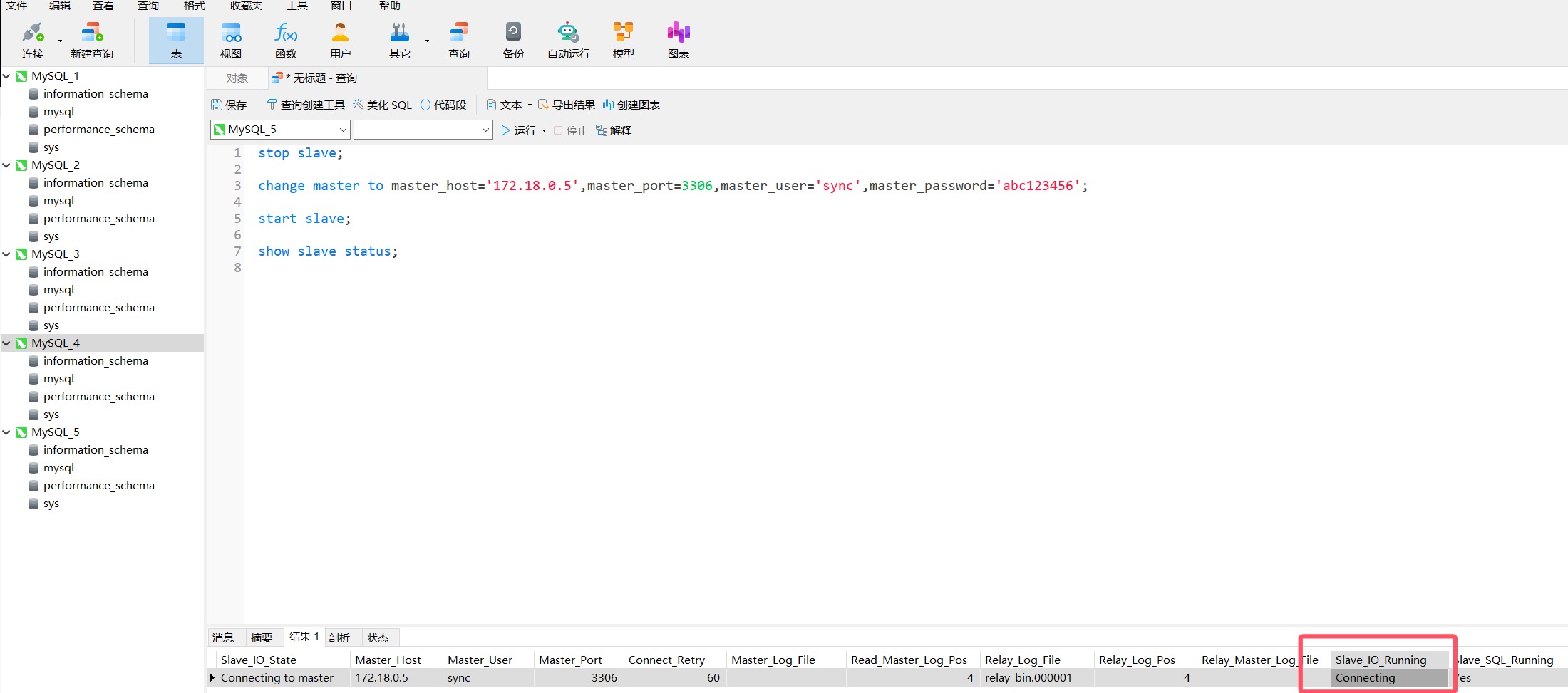Select performance_schema under MySQL_2
Image resolution: width=1568 pixels, height=693 pixels.
[x=98, y=218]
